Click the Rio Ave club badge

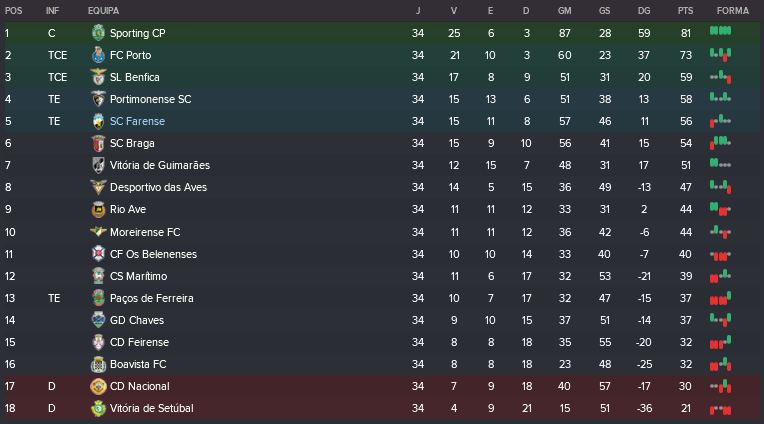click(x=98, y=209)
